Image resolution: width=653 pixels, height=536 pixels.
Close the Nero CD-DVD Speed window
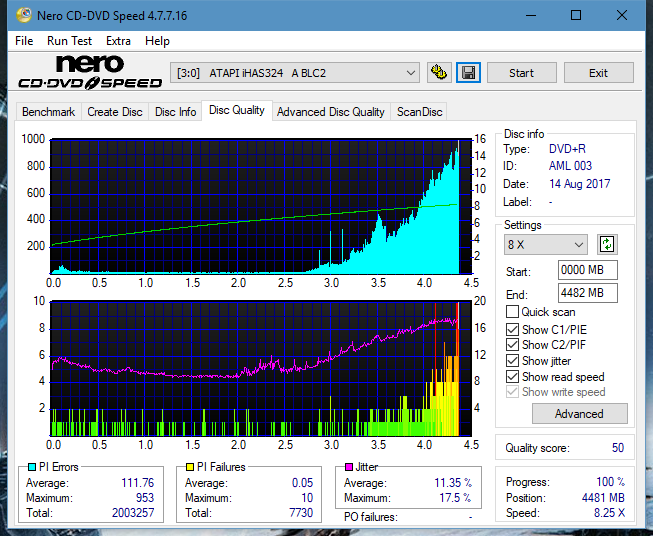[x=622, y=15]
